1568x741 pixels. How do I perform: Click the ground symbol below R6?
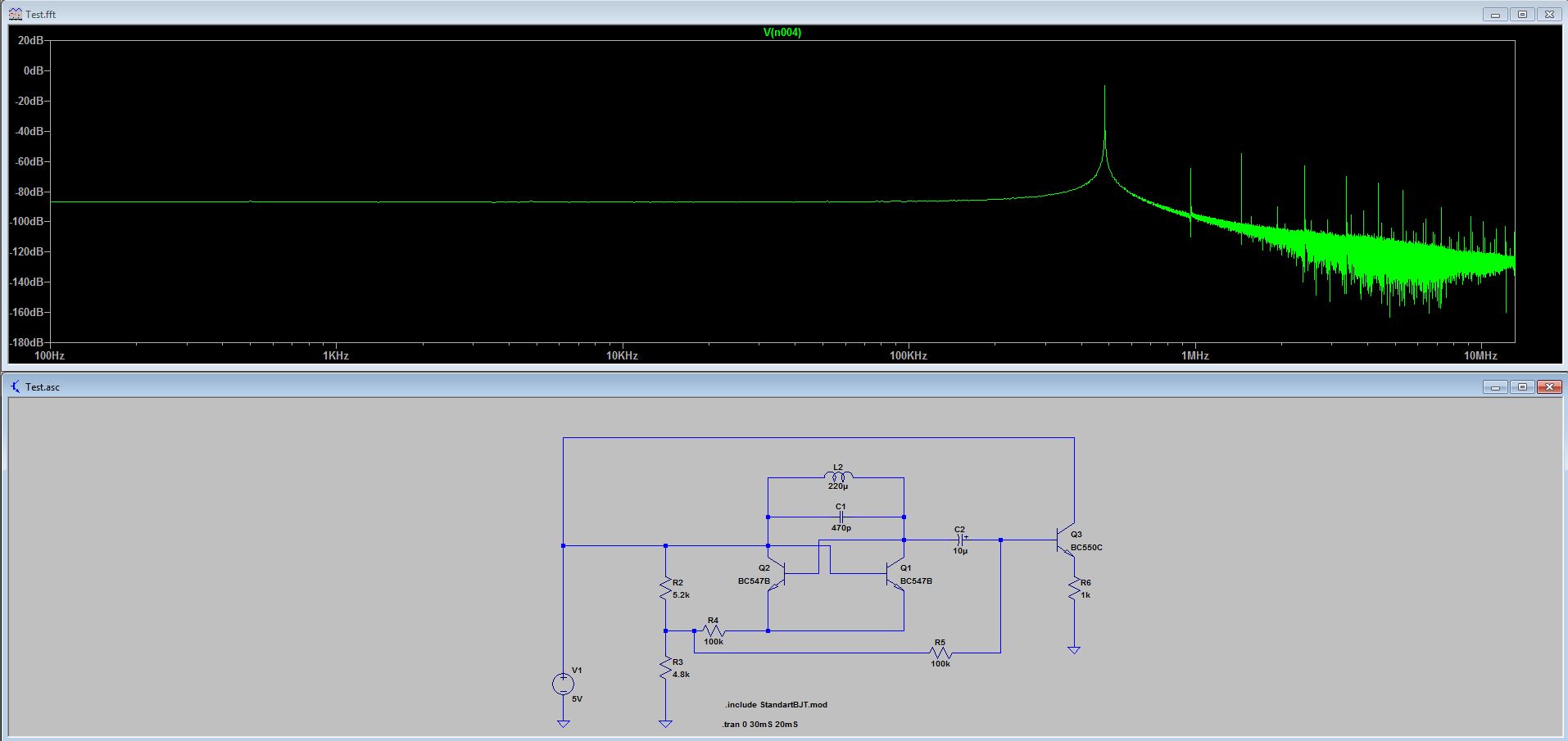[1074, 650]
